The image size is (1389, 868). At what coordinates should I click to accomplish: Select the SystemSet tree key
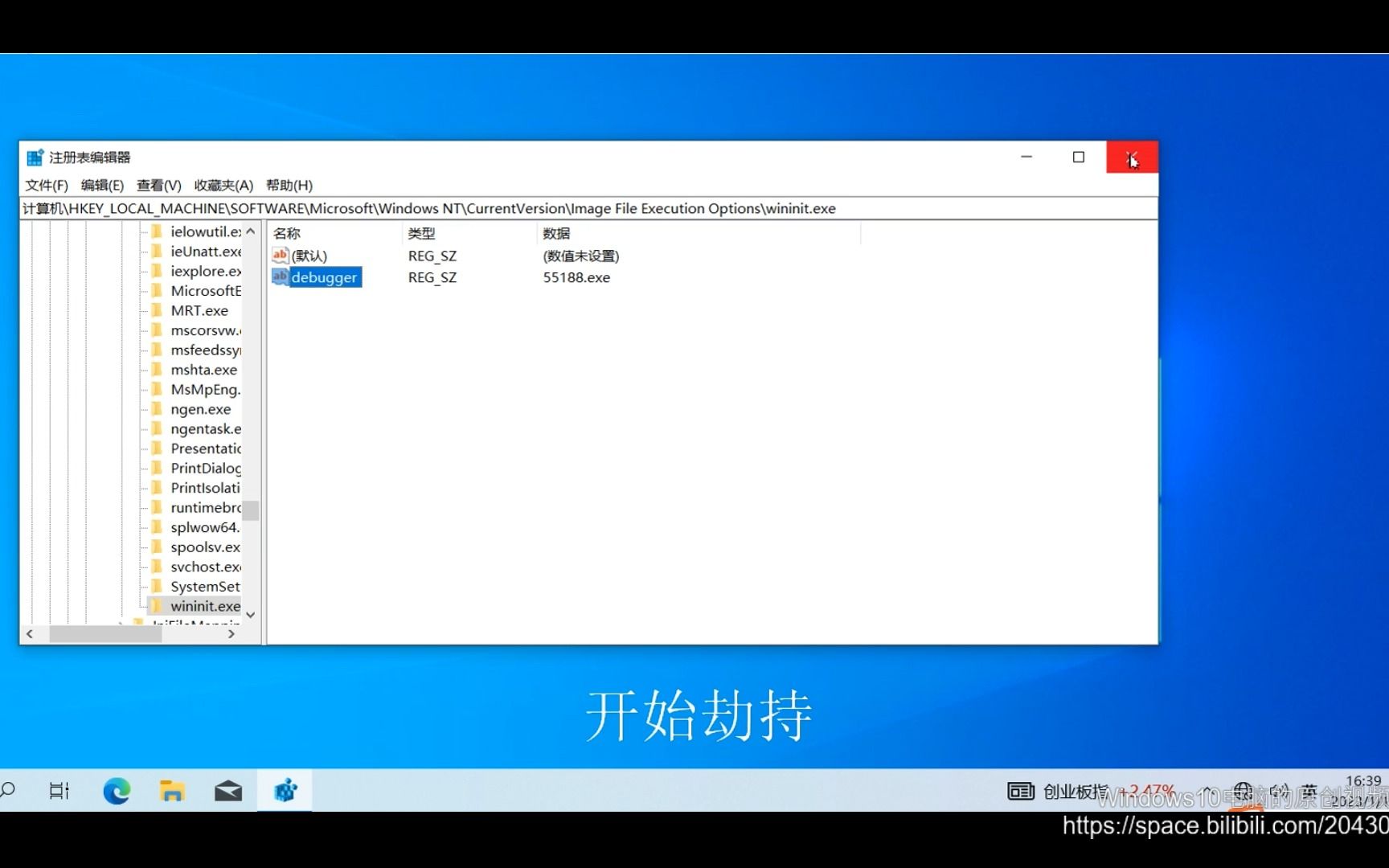click(x=206, y=586)
